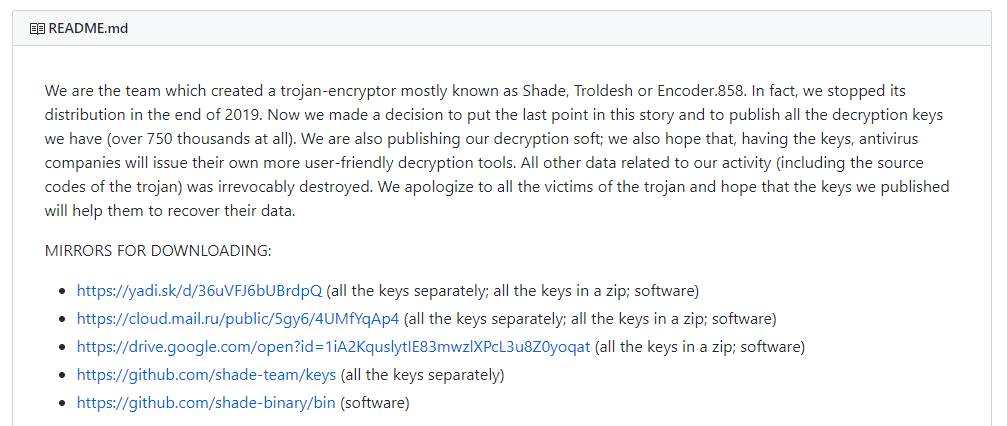Visit the github.com/shade-binary/bin repository link

pyautogui.click(x=206, y=403)
